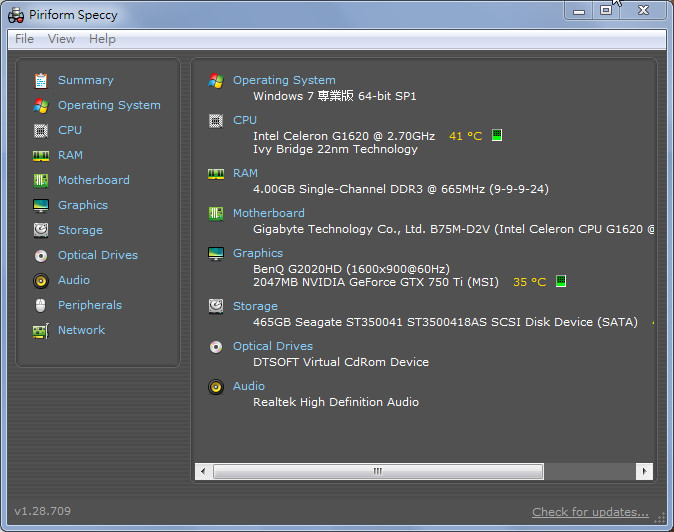Open the Operating System heading link
The width and height of the screenshot is (674, 532).
point(284,80)
